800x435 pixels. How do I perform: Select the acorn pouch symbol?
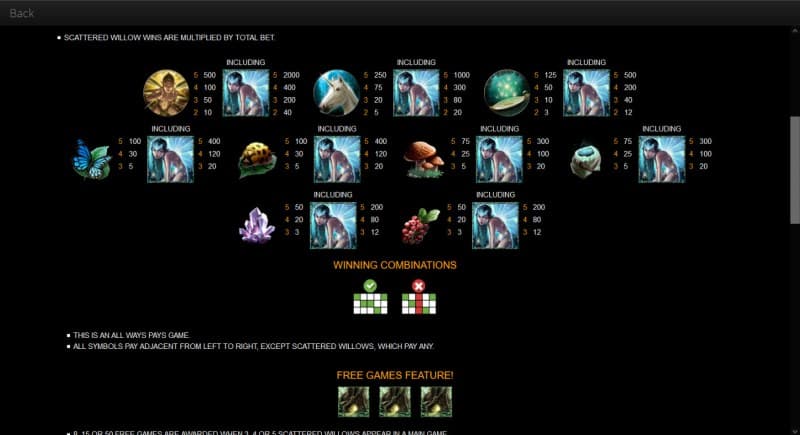[586, 159]
